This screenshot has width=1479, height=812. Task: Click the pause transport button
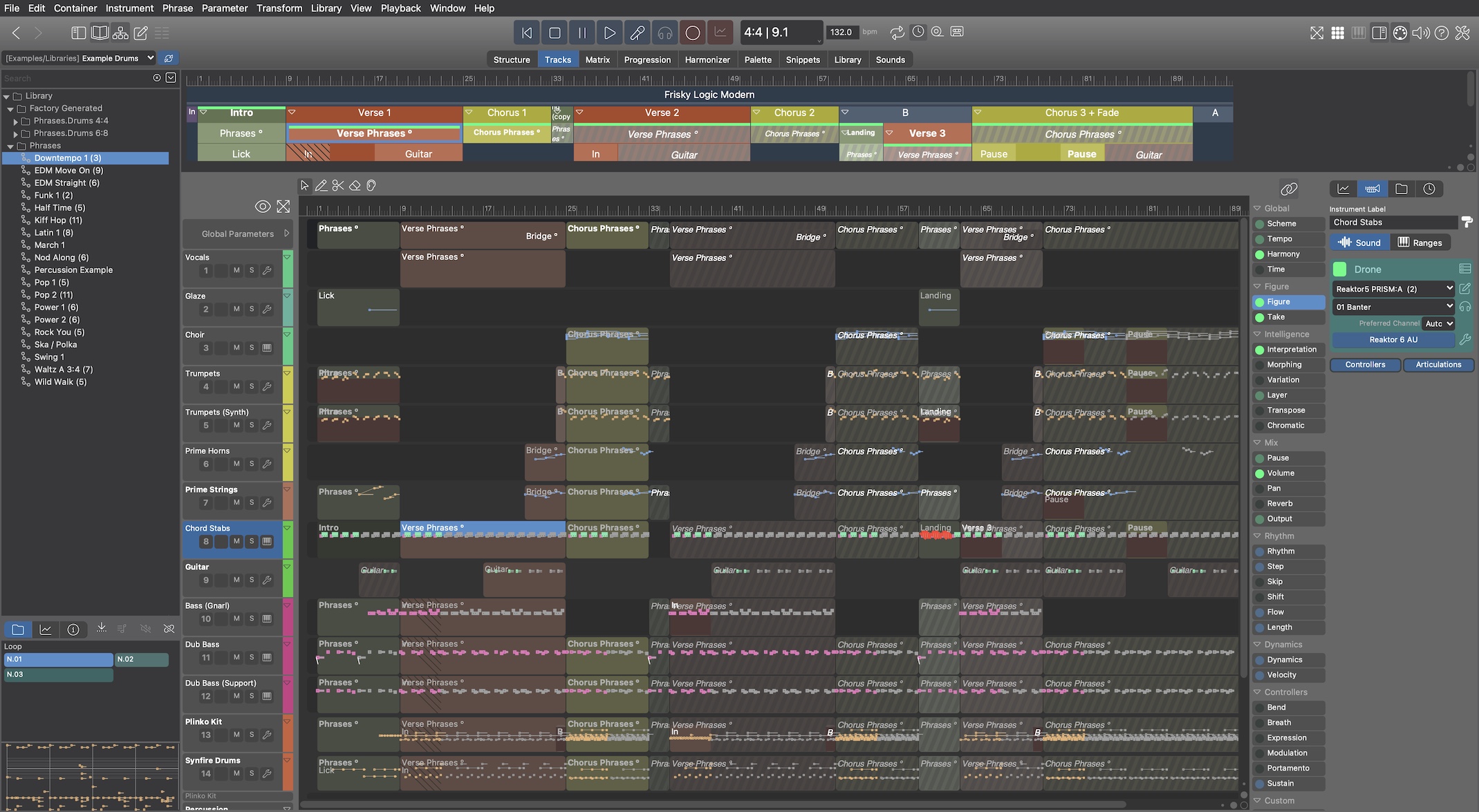coord(582,32)
